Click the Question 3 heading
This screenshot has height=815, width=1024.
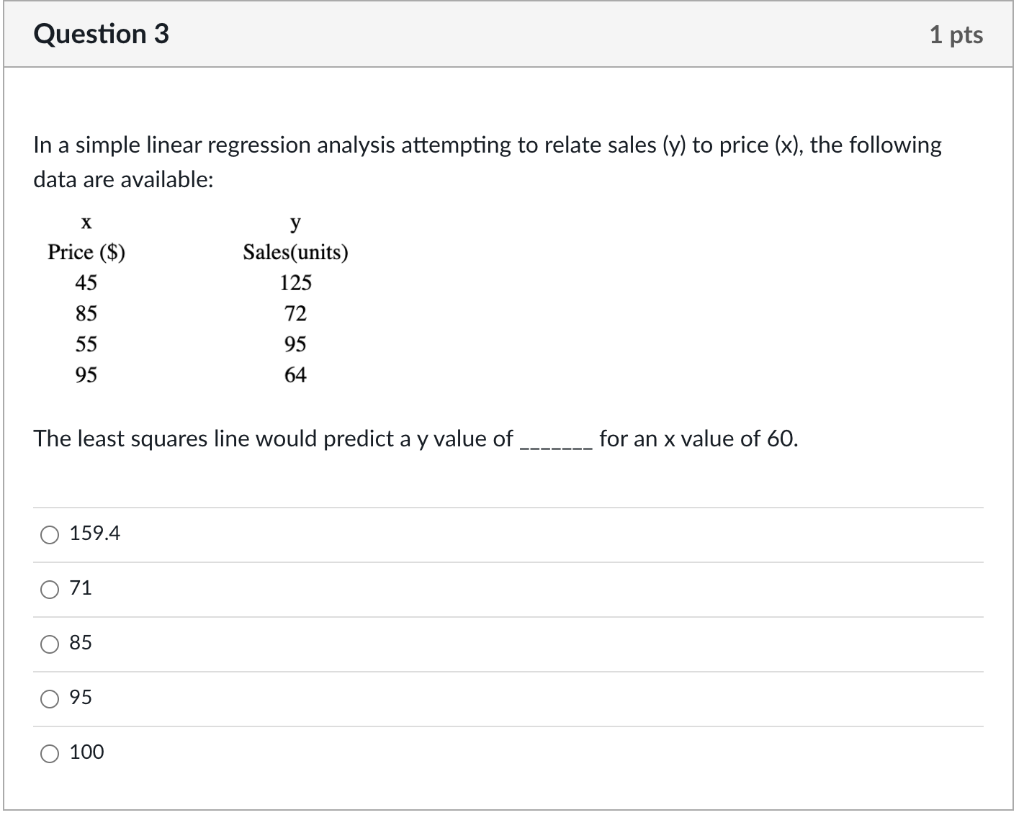(x=101, y=35)
